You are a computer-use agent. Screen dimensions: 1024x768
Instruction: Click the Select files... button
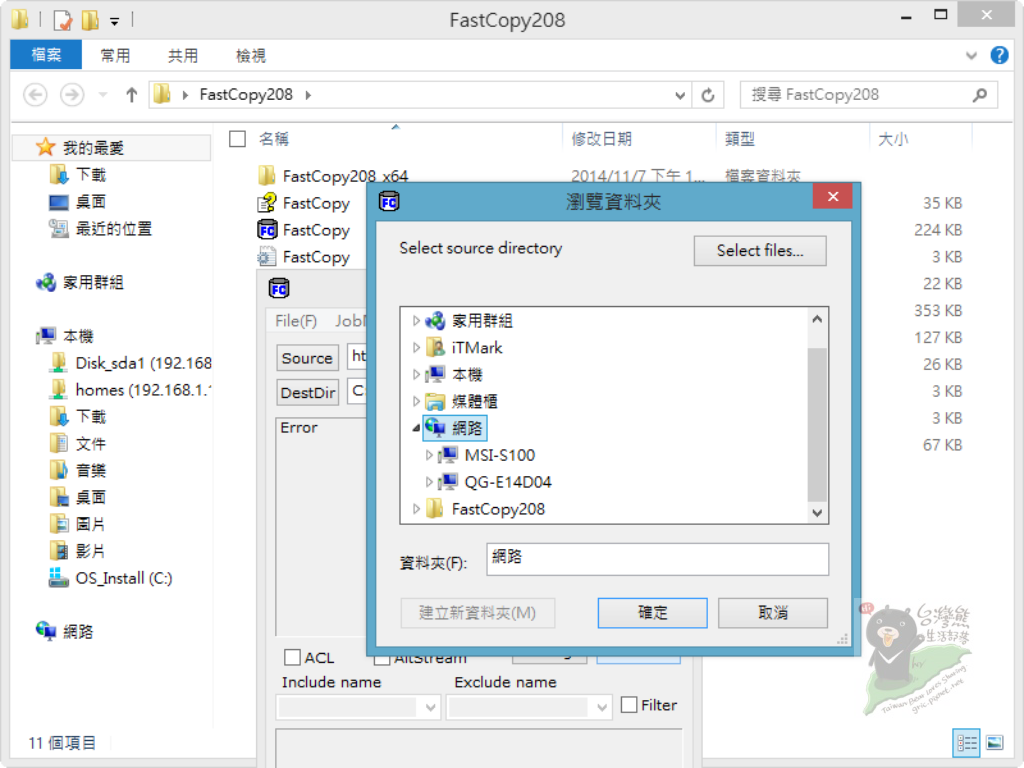(x=760, y=251)
